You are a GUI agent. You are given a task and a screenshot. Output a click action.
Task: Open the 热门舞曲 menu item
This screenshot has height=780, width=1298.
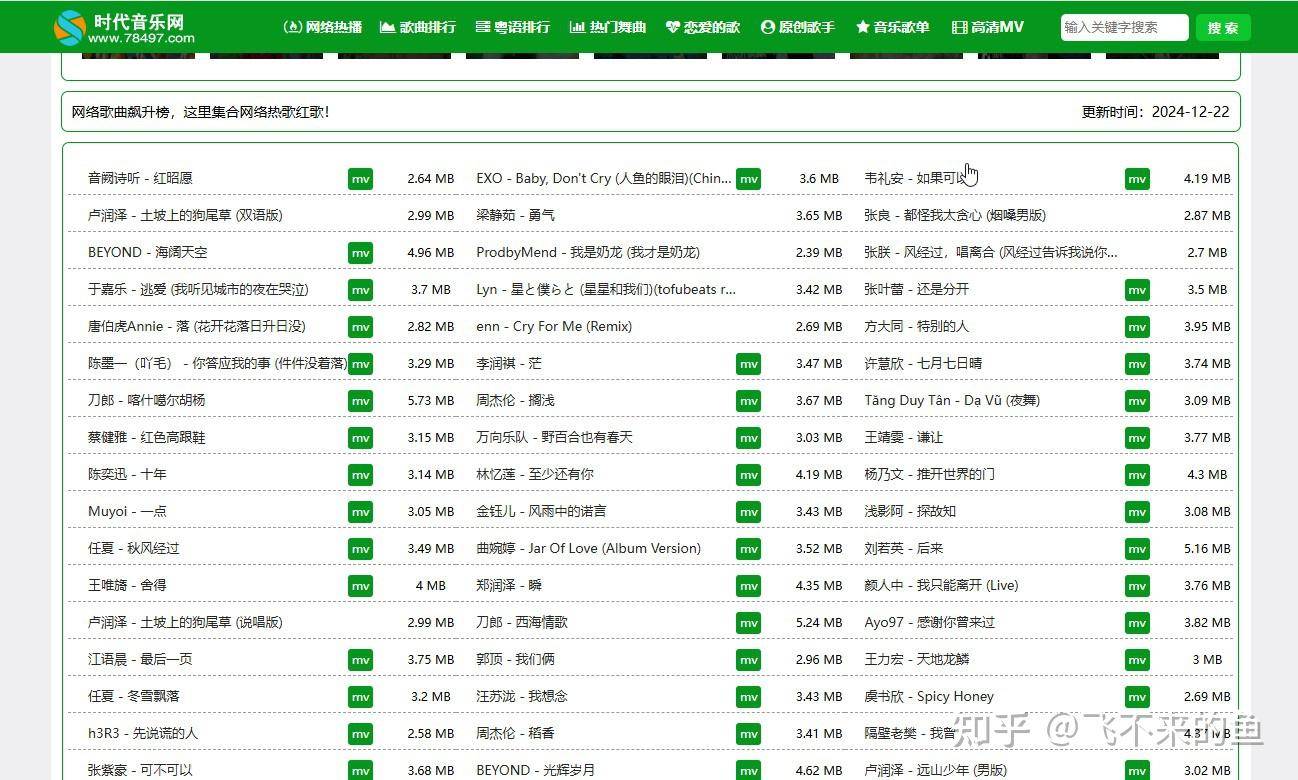(608, 27)
